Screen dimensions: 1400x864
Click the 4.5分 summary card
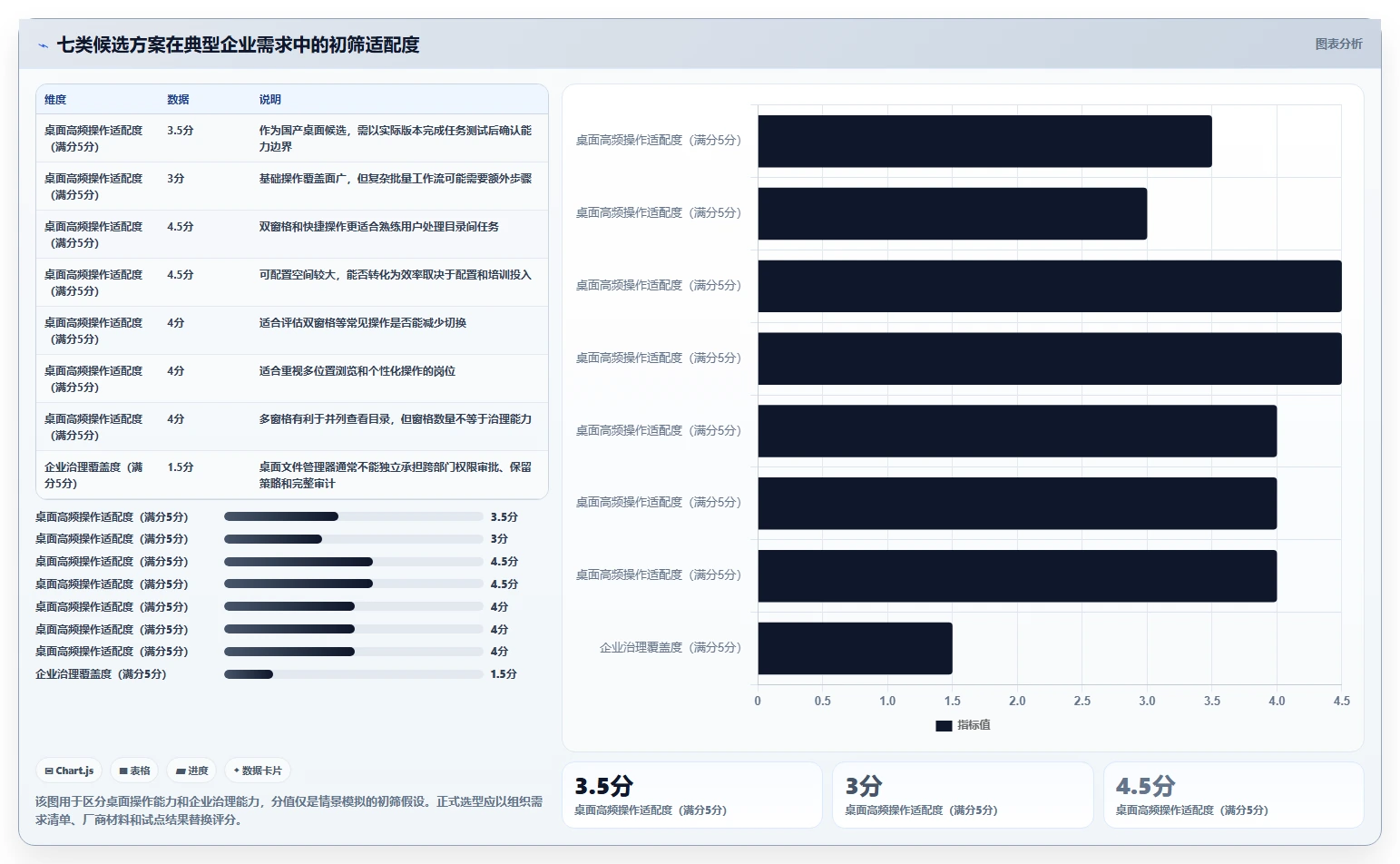pos(1234,795)
